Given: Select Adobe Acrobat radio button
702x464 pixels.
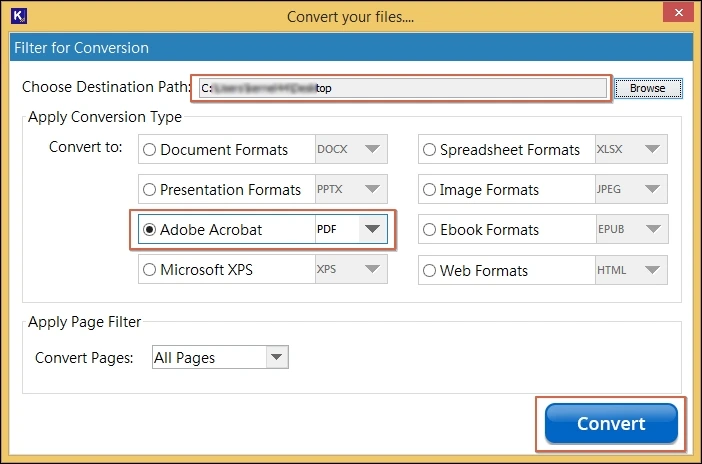Looking at the screenshot, I should [150, 229].
